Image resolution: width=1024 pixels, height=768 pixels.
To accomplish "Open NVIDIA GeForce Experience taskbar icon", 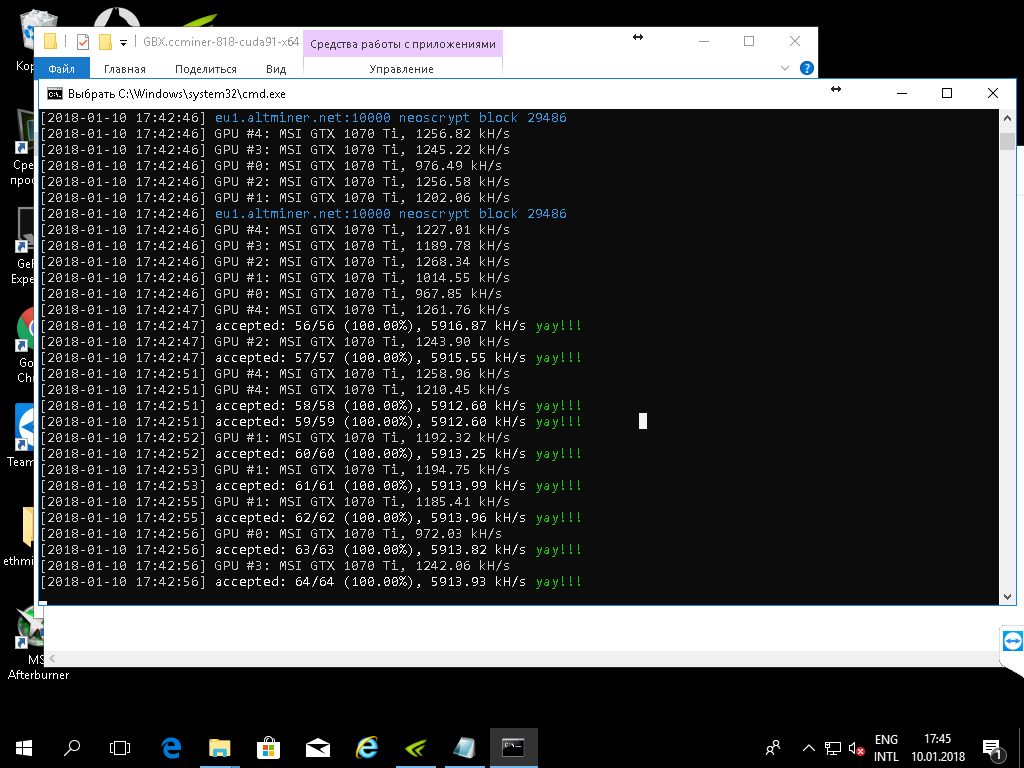I will (415, 748).
